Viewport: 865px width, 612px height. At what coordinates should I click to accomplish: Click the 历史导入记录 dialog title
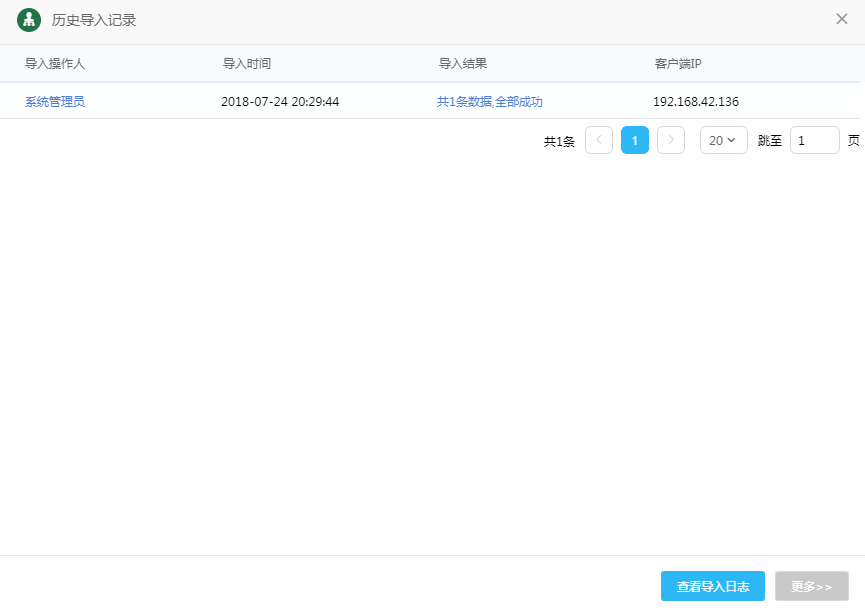coord(94,20)
